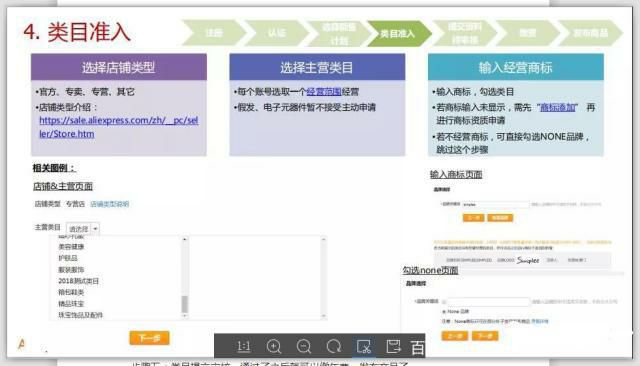Open the 请选择 main category dropdown
Image resolution: width=640 pixels, height=366 pixels.
click(83, 228)
